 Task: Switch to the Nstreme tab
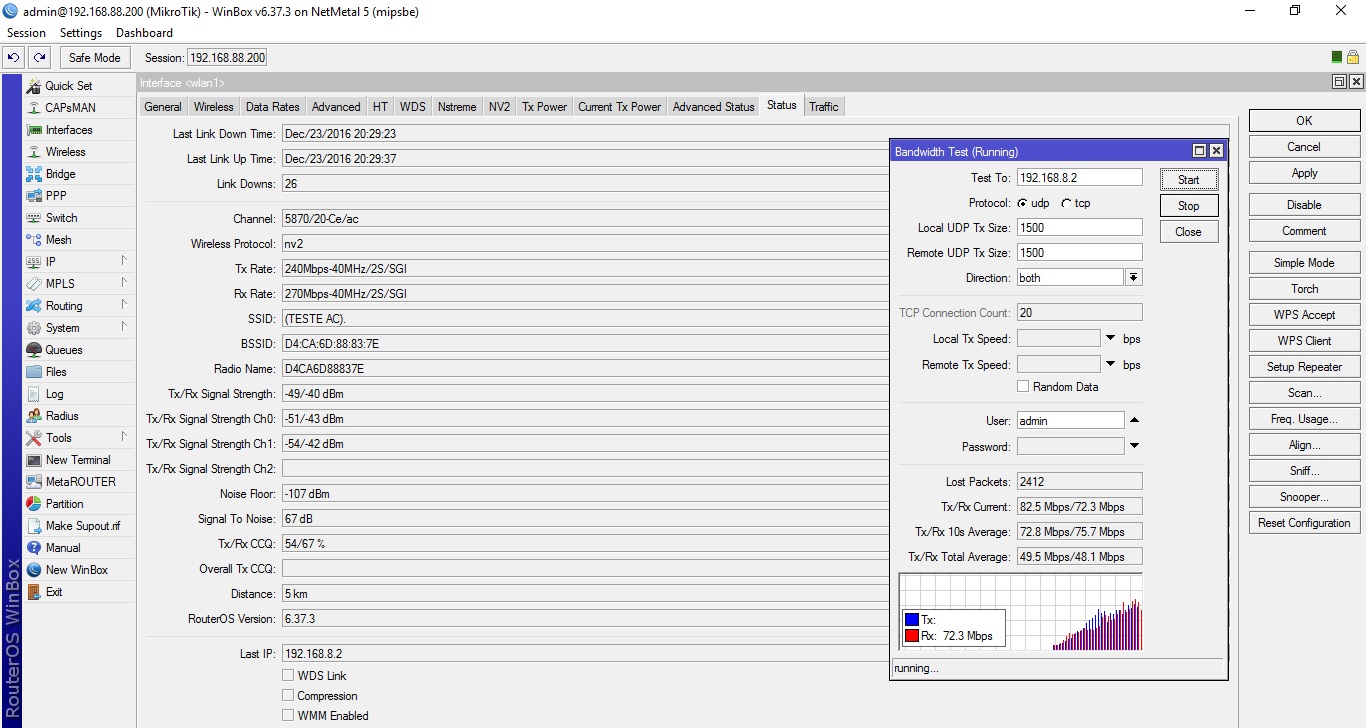pos(457,107)
